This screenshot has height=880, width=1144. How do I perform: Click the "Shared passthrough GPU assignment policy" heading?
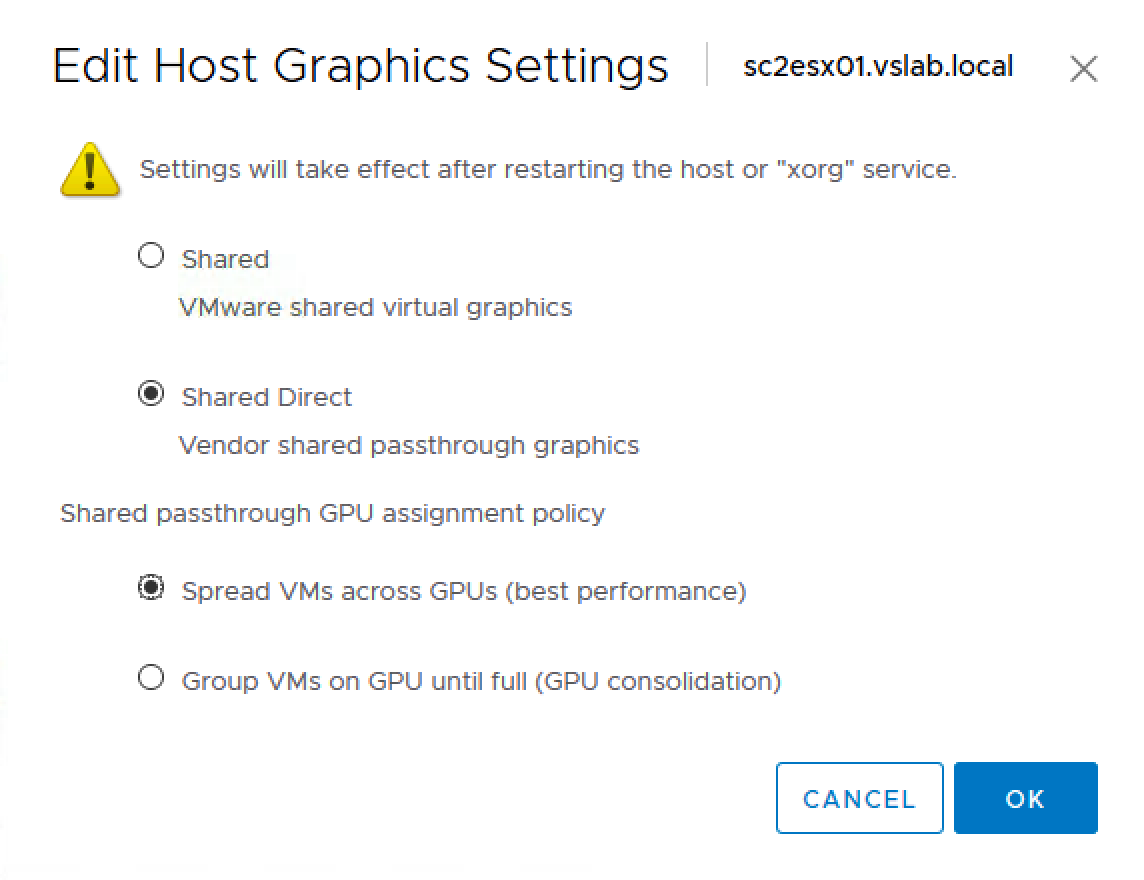point(332,514)
